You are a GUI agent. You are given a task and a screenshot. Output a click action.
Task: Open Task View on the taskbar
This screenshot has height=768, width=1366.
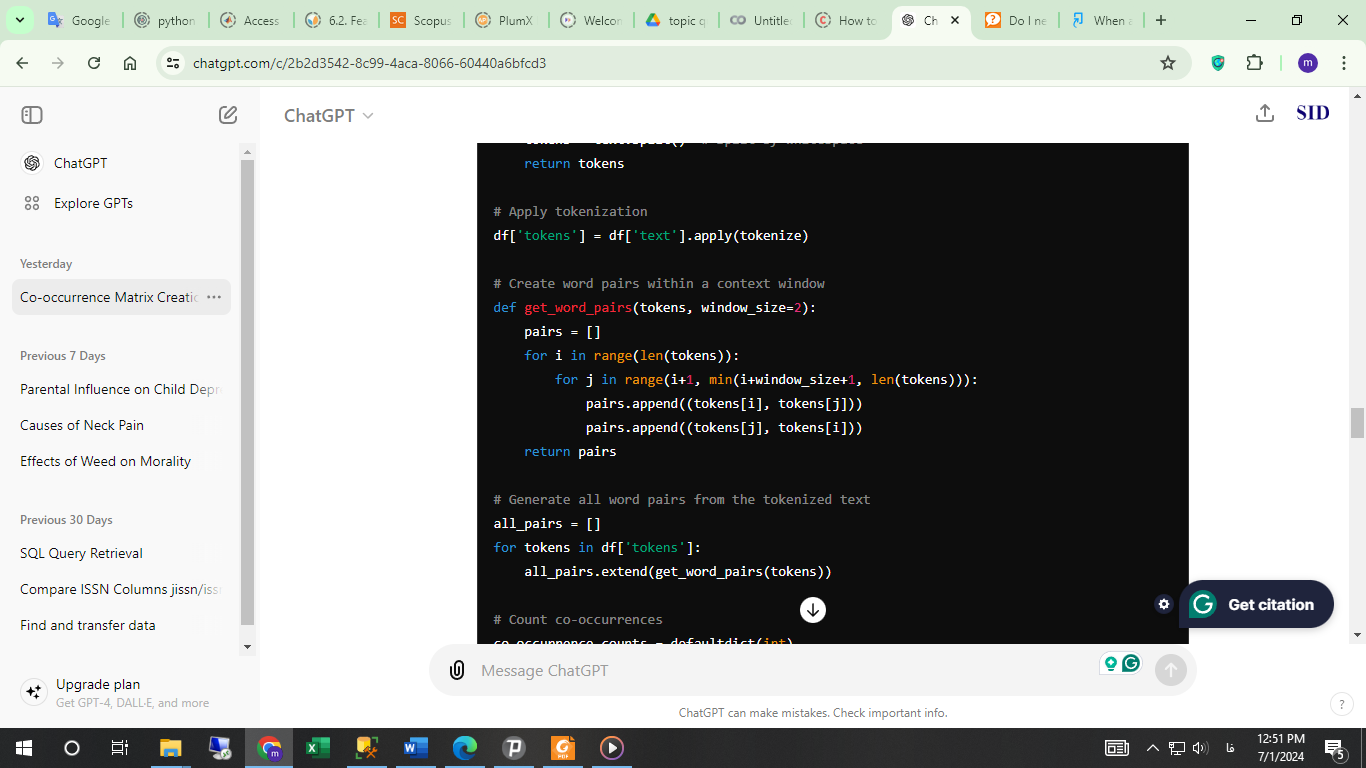click(x=119, y=748)
